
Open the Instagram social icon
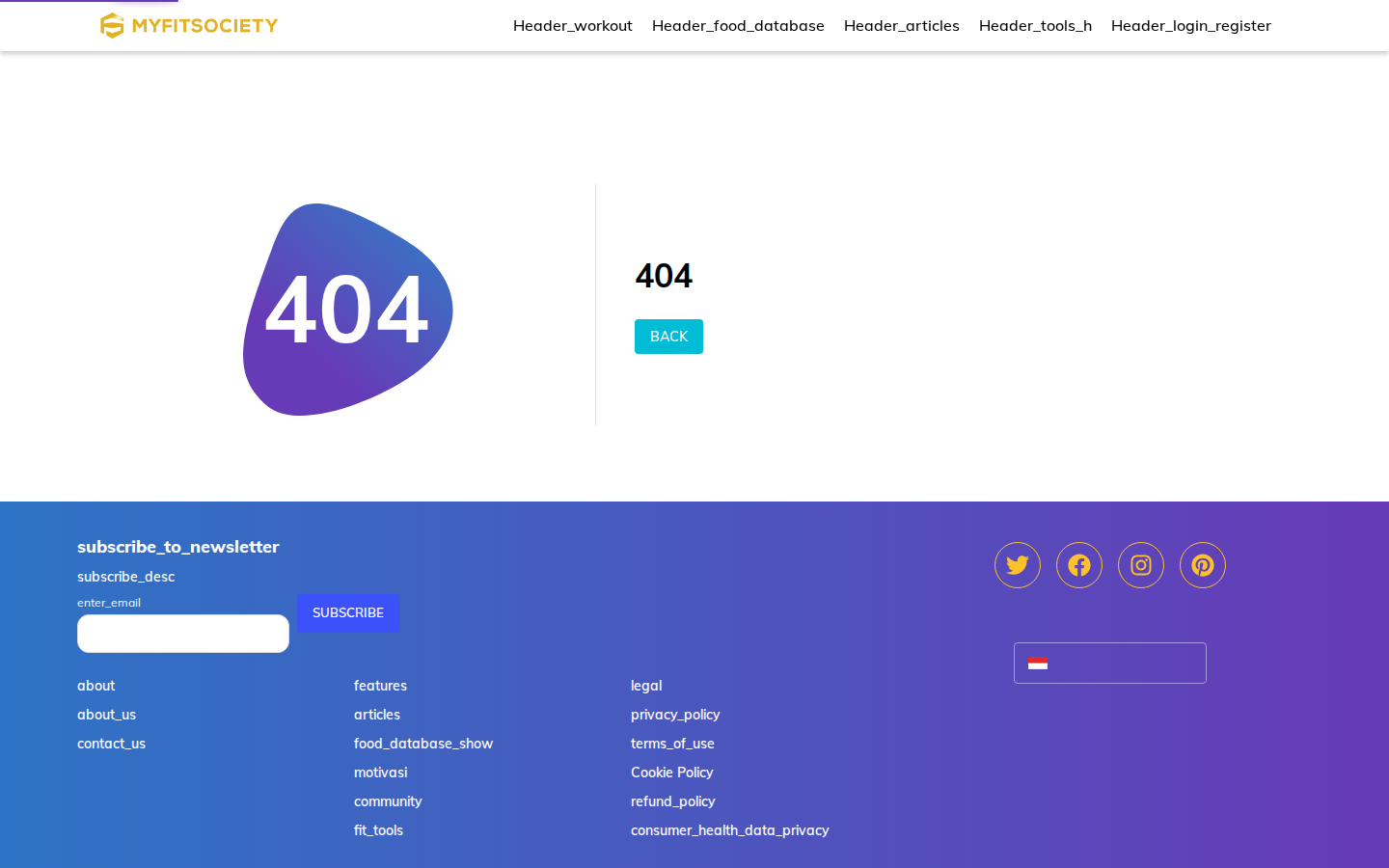[1141, 565]
